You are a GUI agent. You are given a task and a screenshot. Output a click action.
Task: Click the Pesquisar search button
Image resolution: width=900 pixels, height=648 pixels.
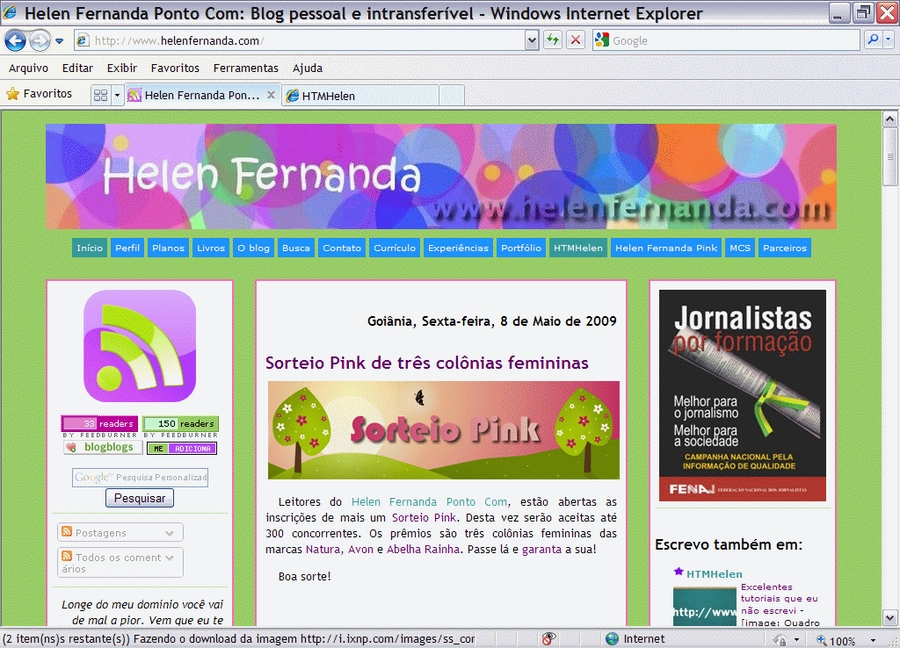tap(139, 498)
